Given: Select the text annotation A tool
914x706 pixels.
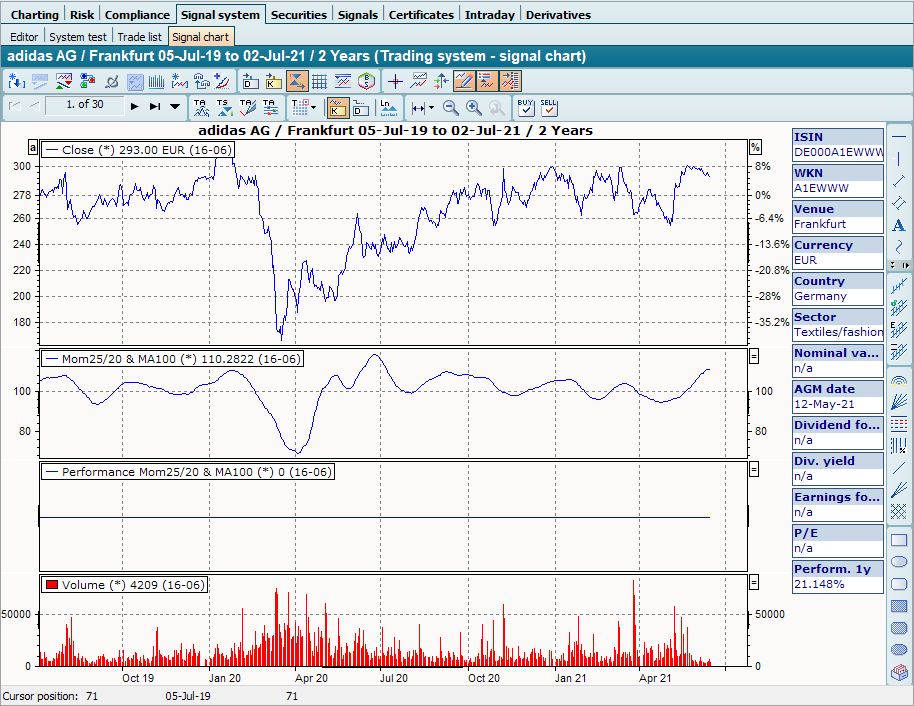Looking at the screenshot, I should pos(899,225).
